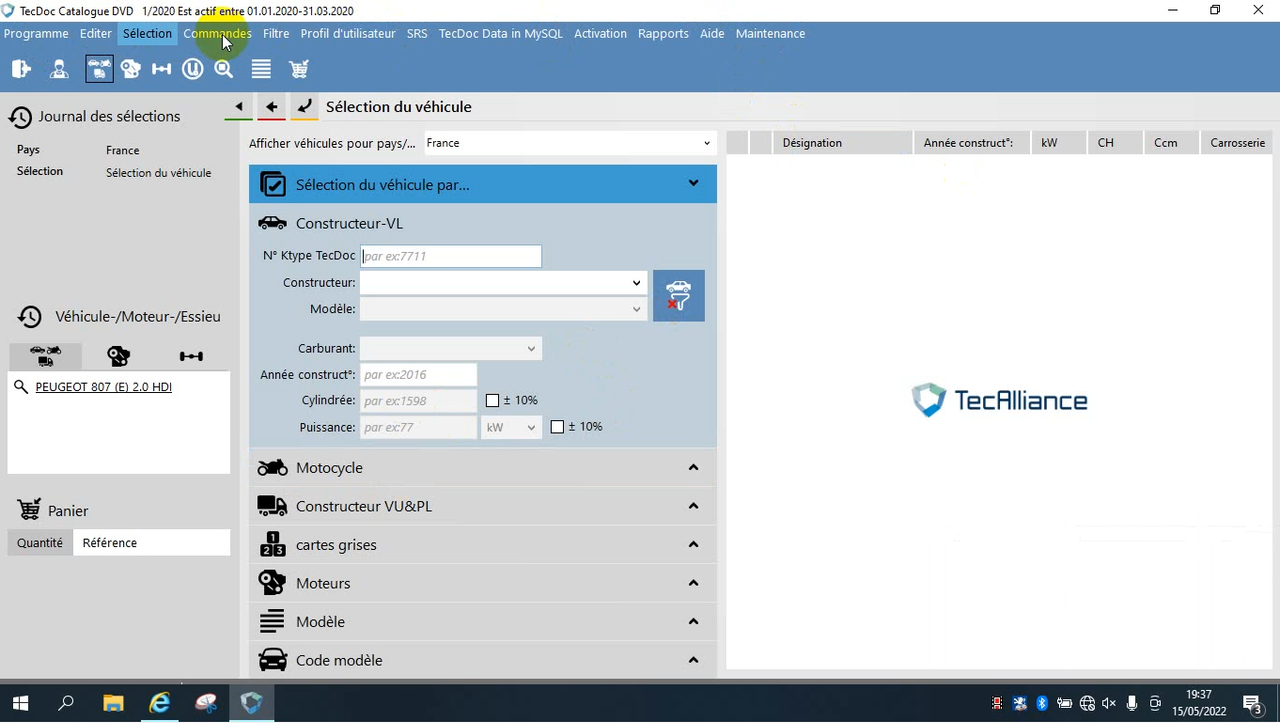Open the Activation menu
Viewport: 1280px width, 723px height.
(x=600, y=33)
